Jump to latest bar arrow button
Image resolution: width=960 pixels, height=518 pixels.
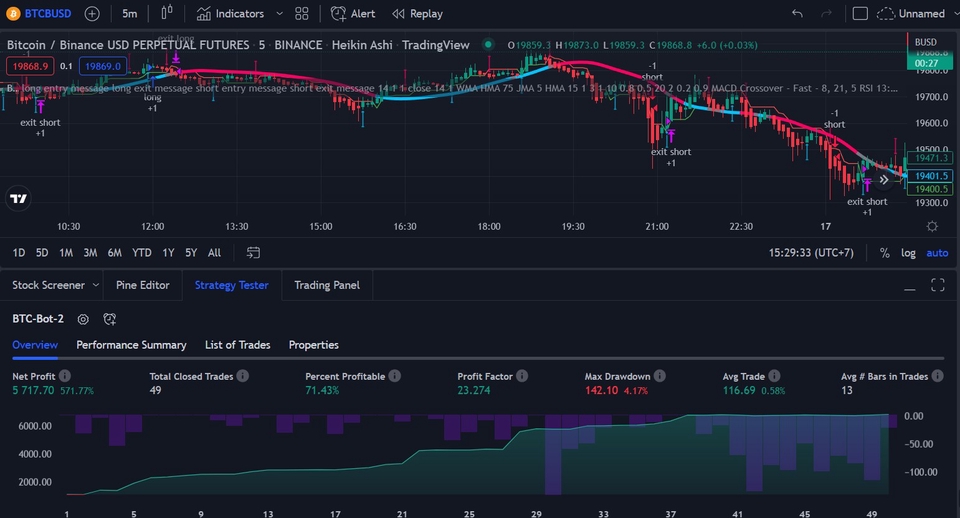(883, 179)
